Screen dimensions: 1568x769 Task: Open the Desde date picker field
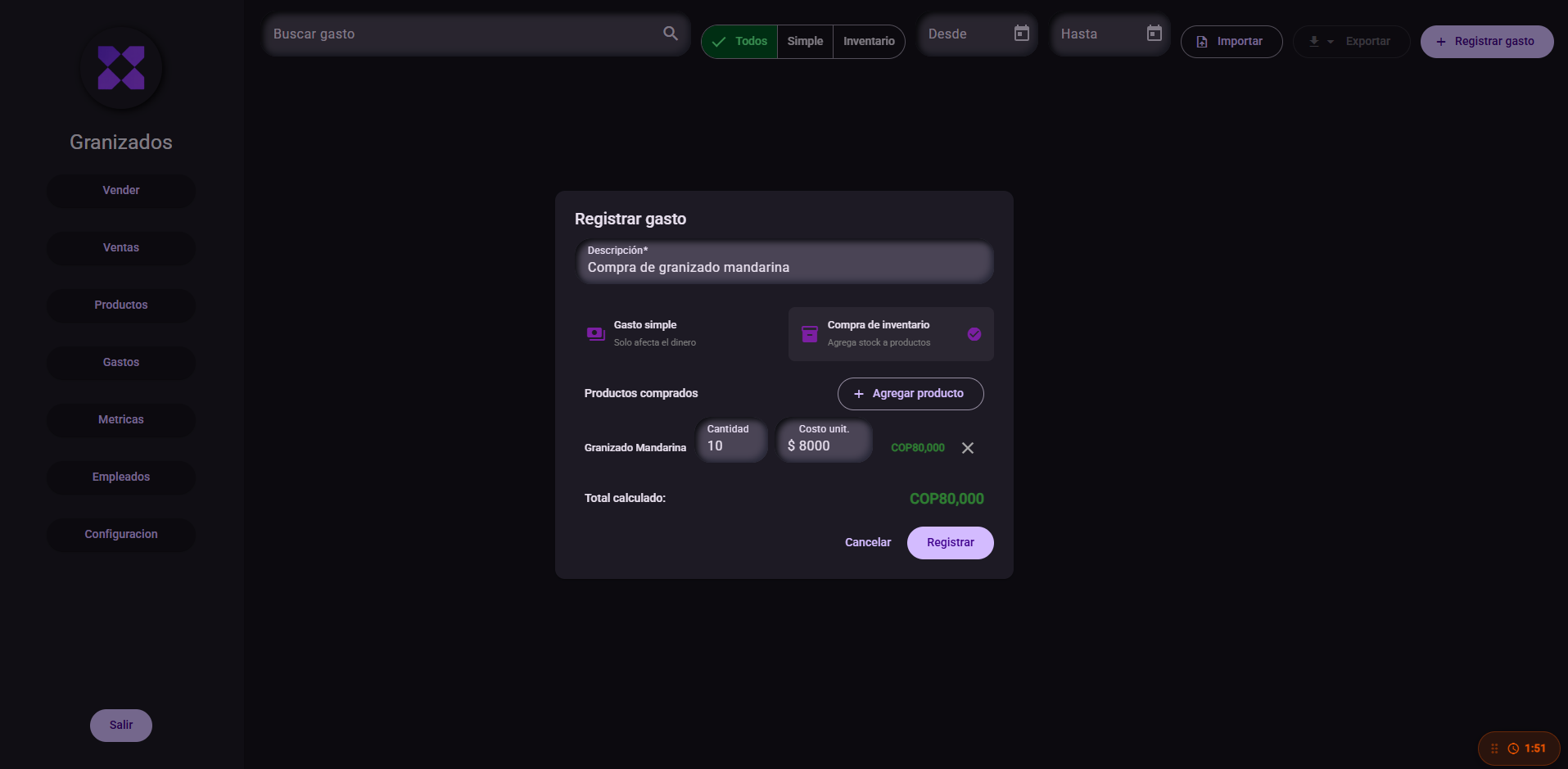pyautogui.click(x=978, y=34)
